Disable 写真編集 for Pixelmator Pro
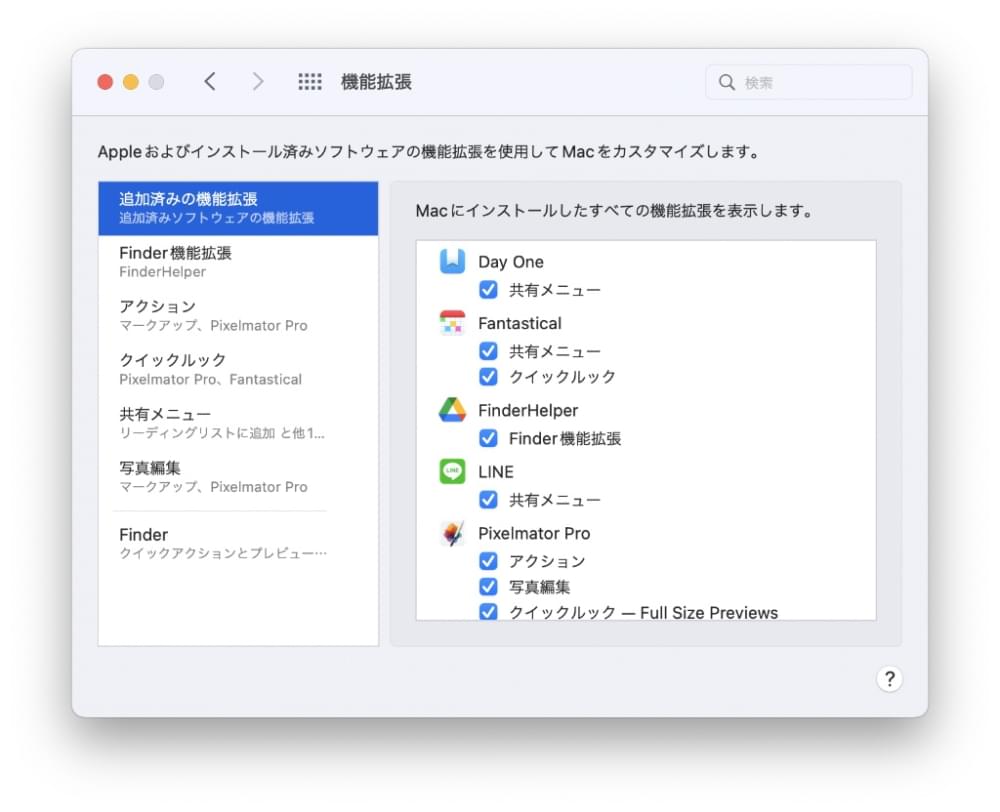Viewport: 1000px width, 812px height. pyautogui.click(x=488, y=587)
